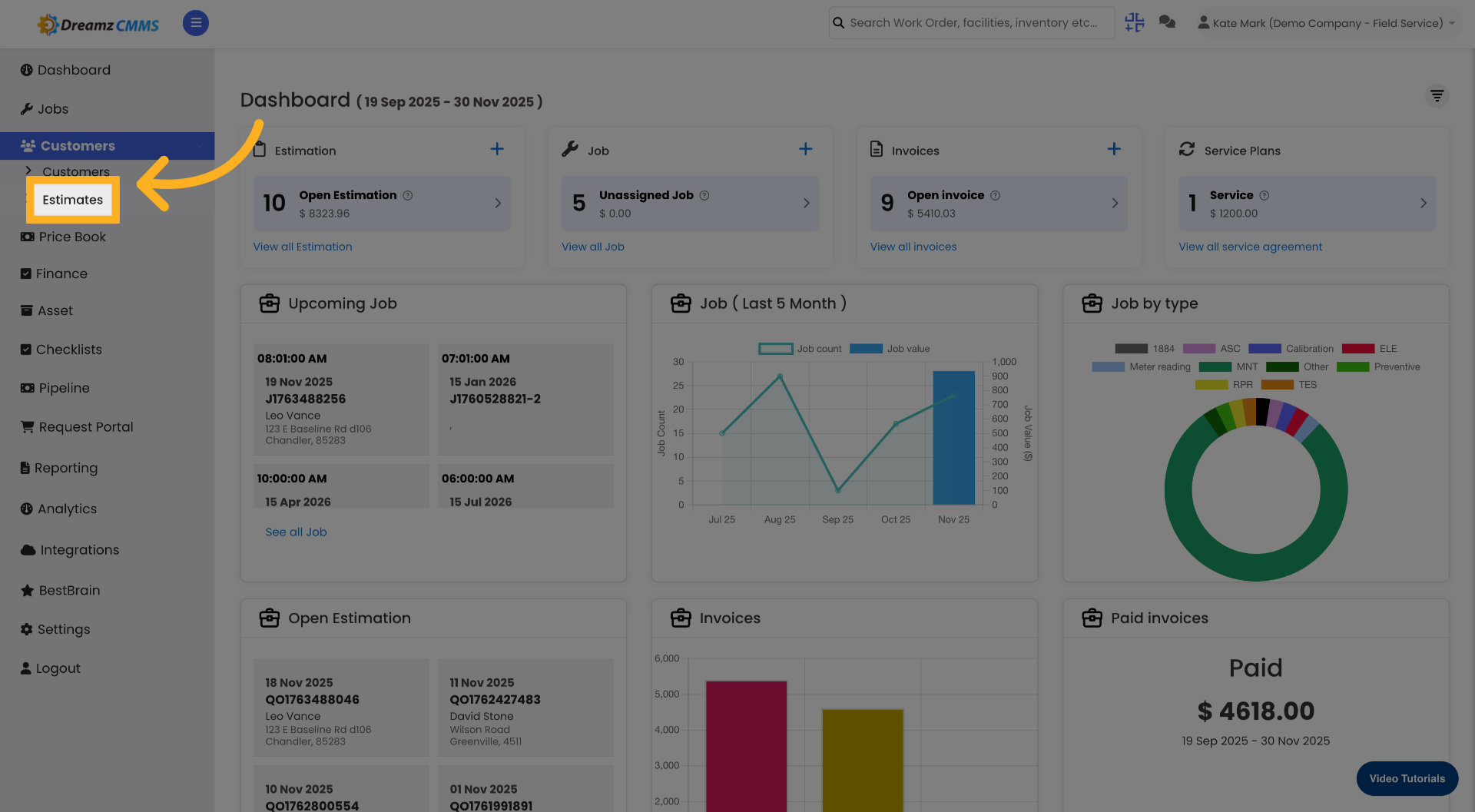Click the blue hamburger menu toggle

click(x=195, y=23)
